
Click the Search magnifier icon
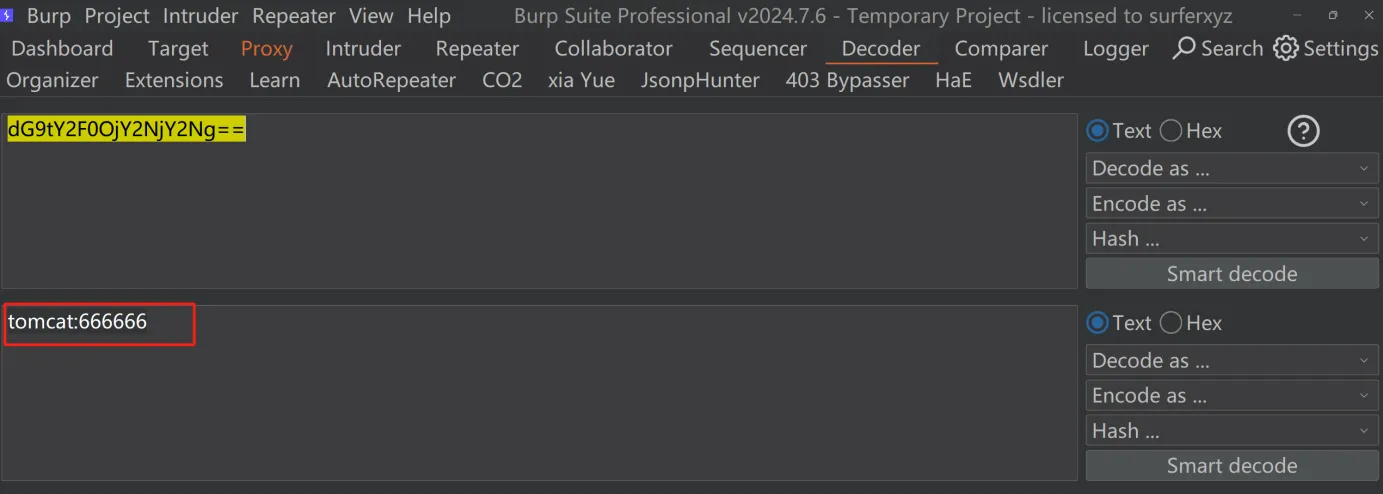coord(1184,48)
